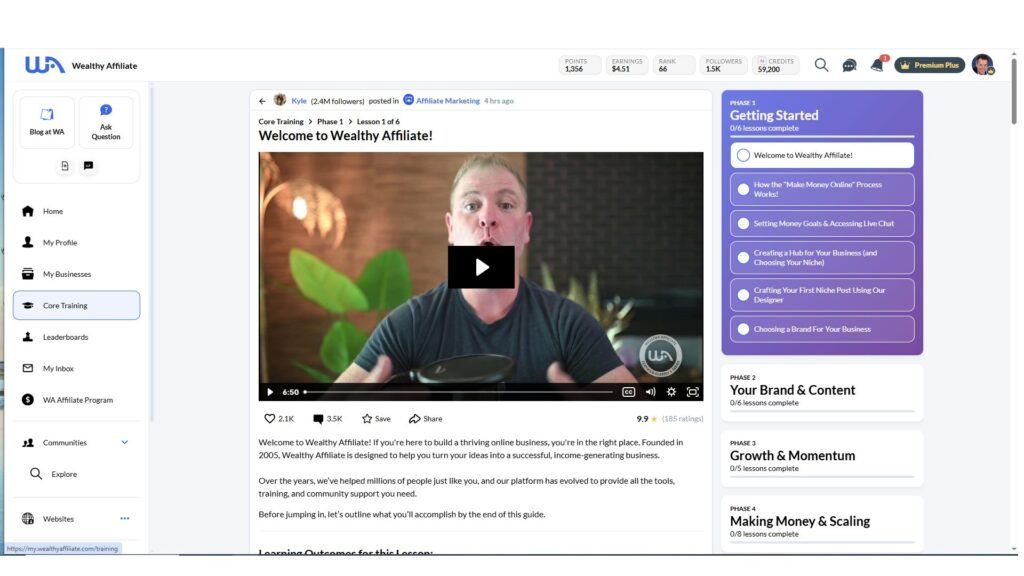
Task: Click the Phase 1 breadcrumb
Action: (330, 121)
